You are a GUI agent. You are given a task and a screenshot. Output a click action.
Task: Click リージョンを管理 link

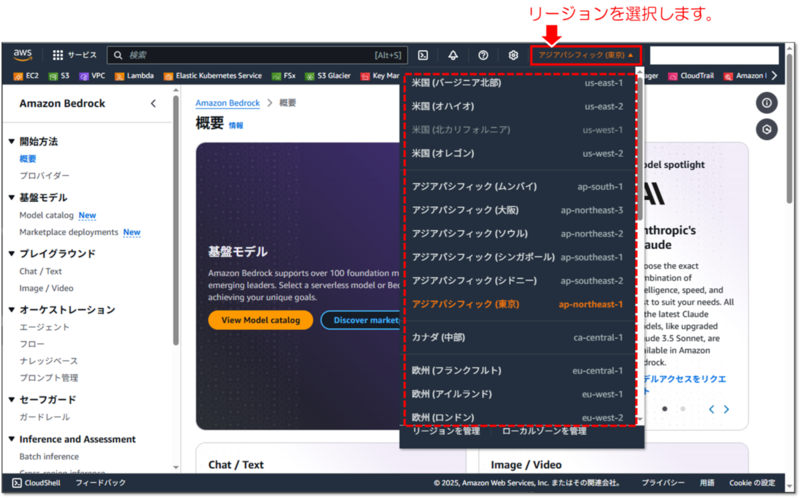click(446, 431)
